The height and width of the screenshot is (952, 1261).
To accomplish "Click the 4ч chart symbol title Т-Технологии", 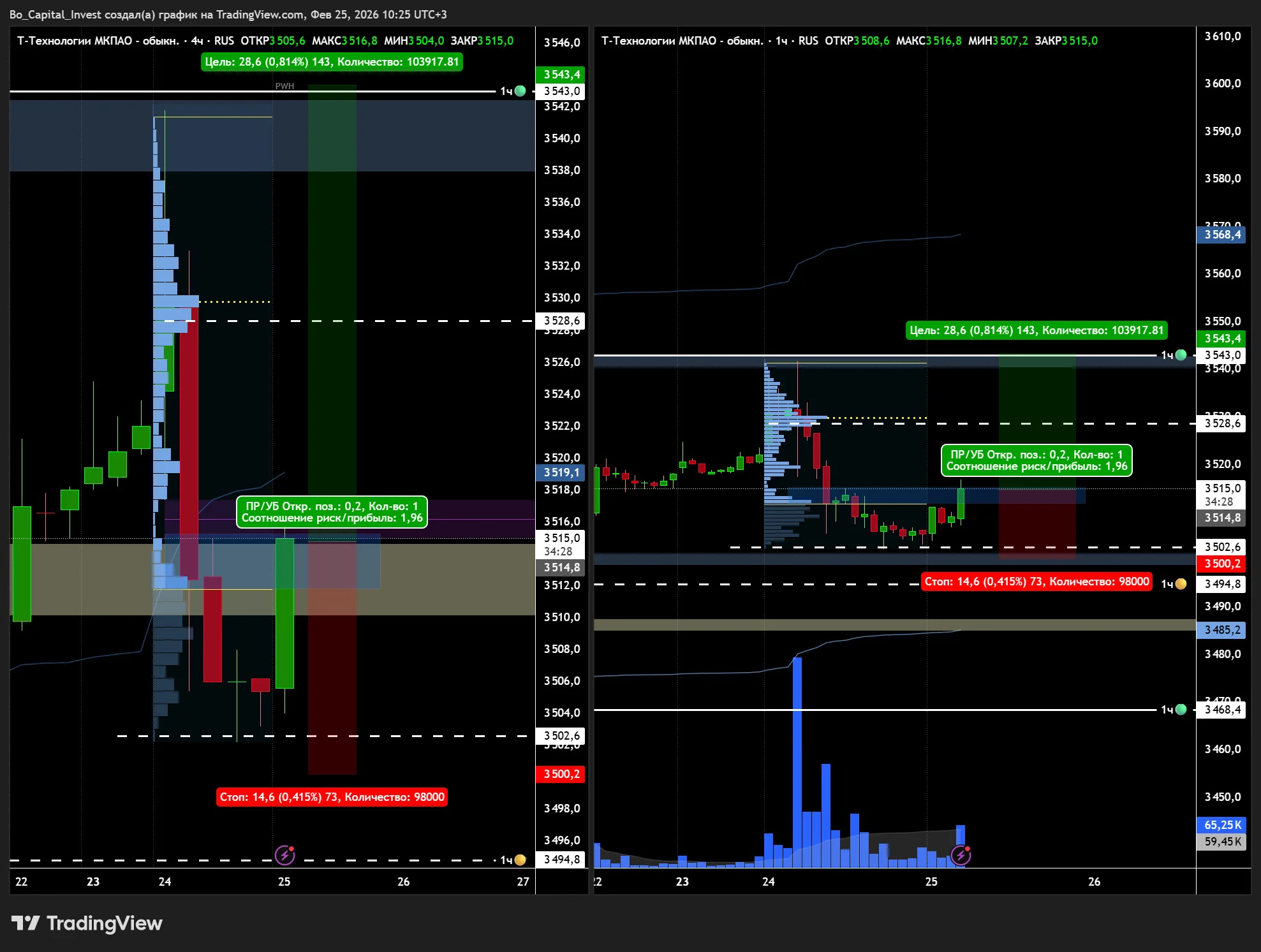I will pyautogui.click(x=98, y=41).
